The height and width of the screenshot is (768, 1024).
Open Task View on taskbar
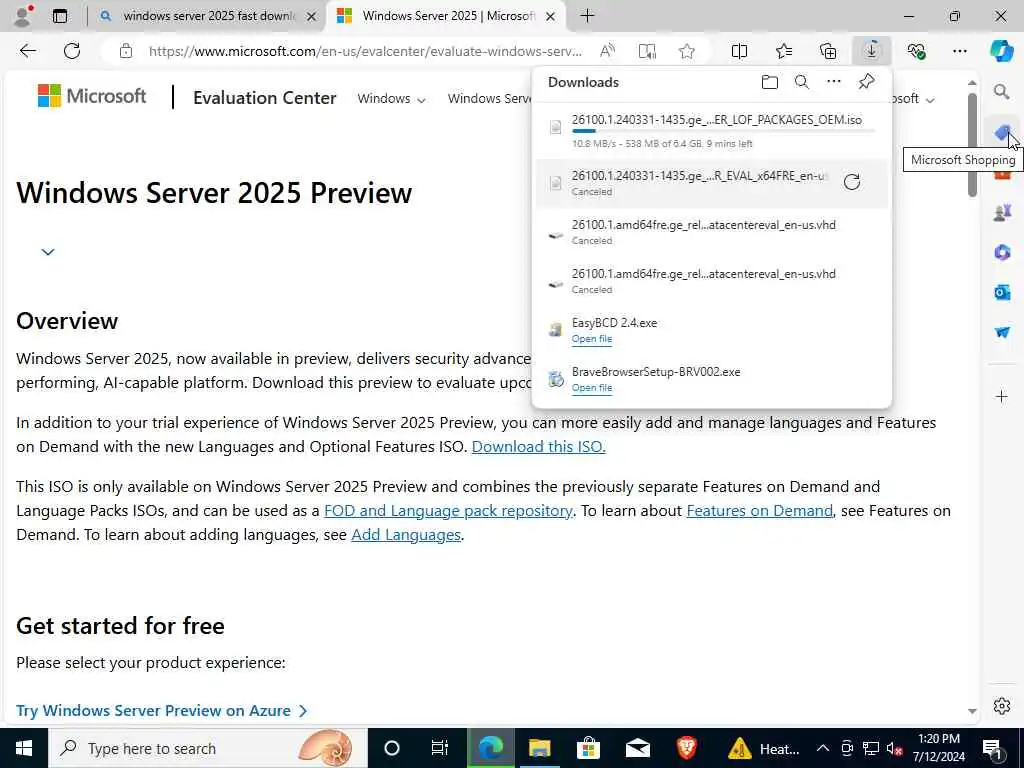[440, 748]
